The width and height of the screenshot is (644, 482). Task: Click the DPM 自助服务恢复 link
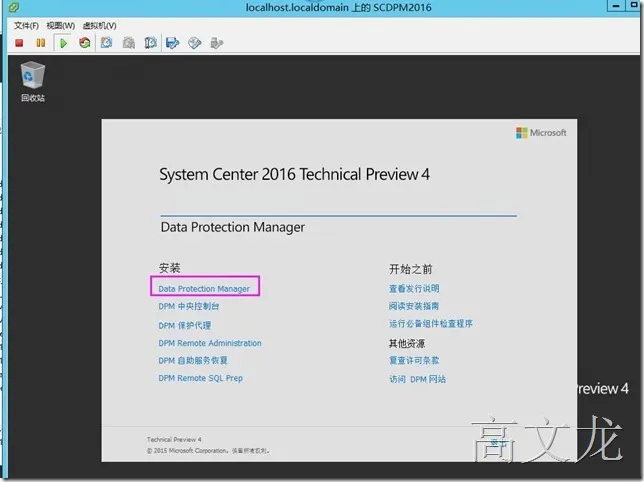tap(193, 361)
